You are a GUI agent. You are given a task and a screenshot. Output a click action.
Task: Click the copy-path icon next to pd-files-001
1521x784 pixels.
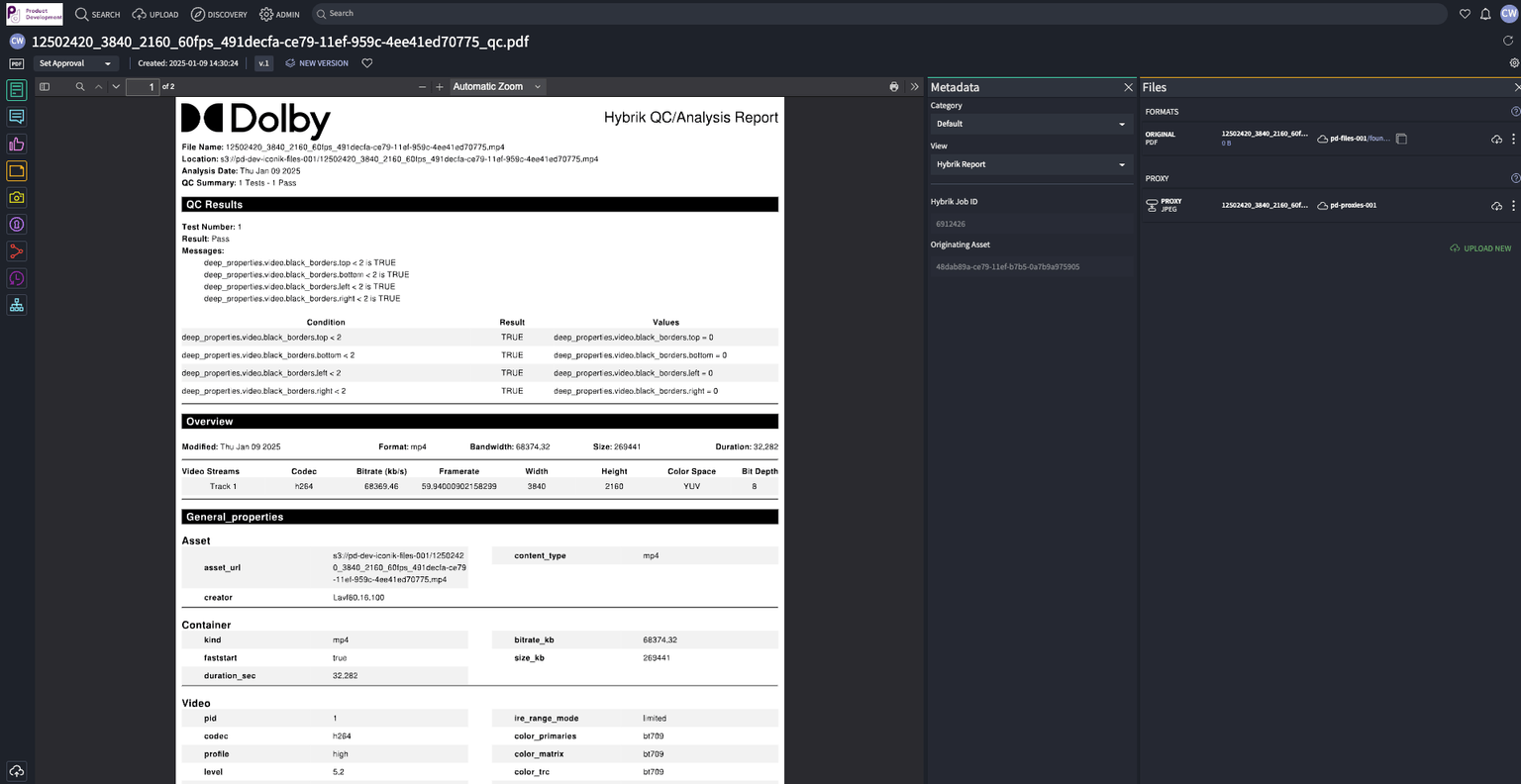(1402, 139)
